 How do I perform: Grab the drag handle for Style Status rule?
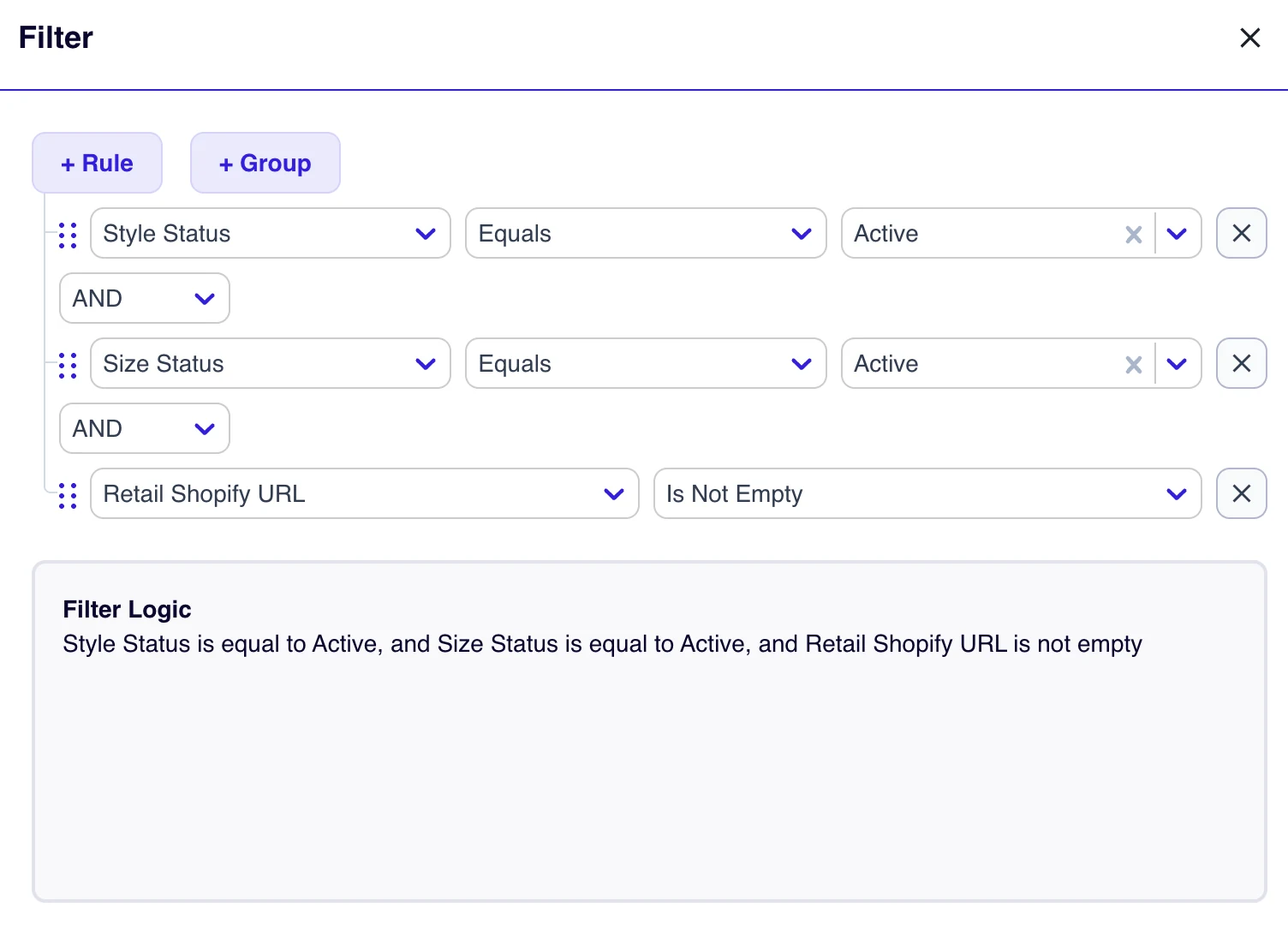(68, 234)
